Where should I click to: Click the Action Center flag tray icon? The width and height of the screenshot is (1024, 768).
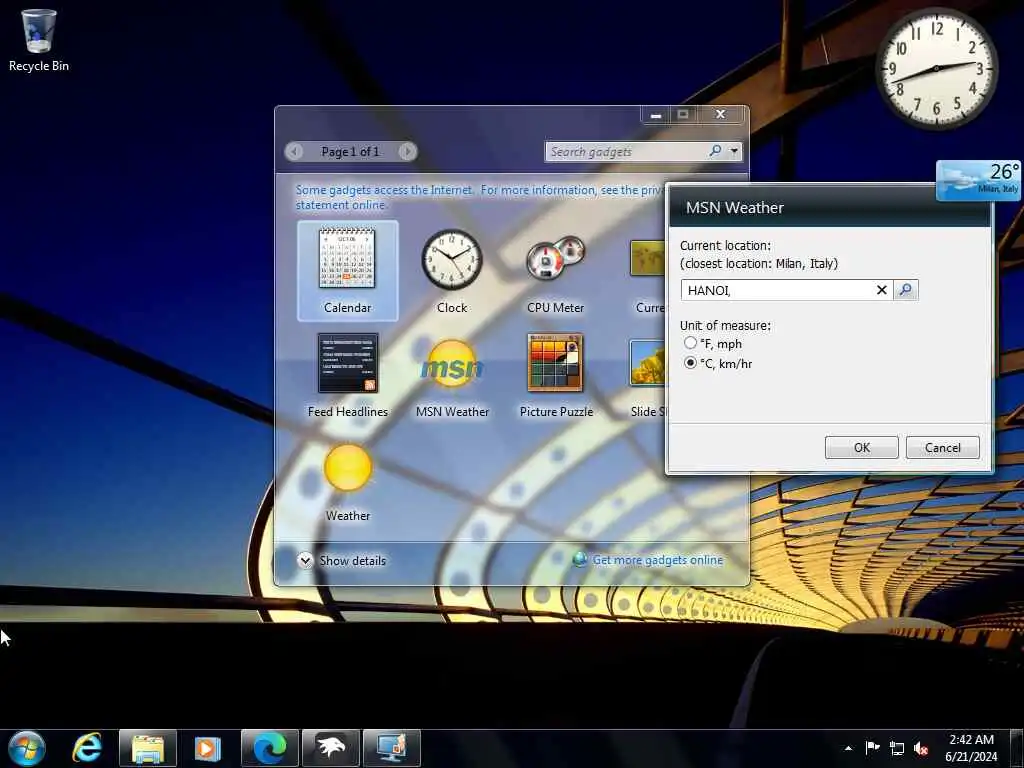point(872,748)
